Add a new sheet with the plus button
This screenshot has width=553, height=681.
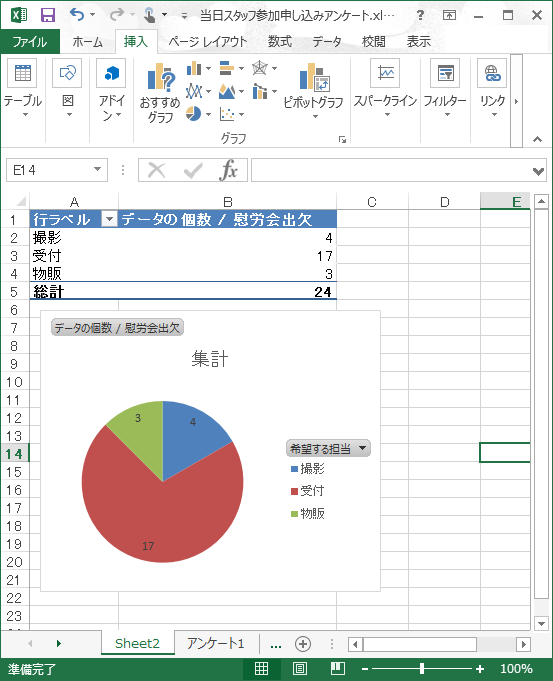(x=303, y=644)
